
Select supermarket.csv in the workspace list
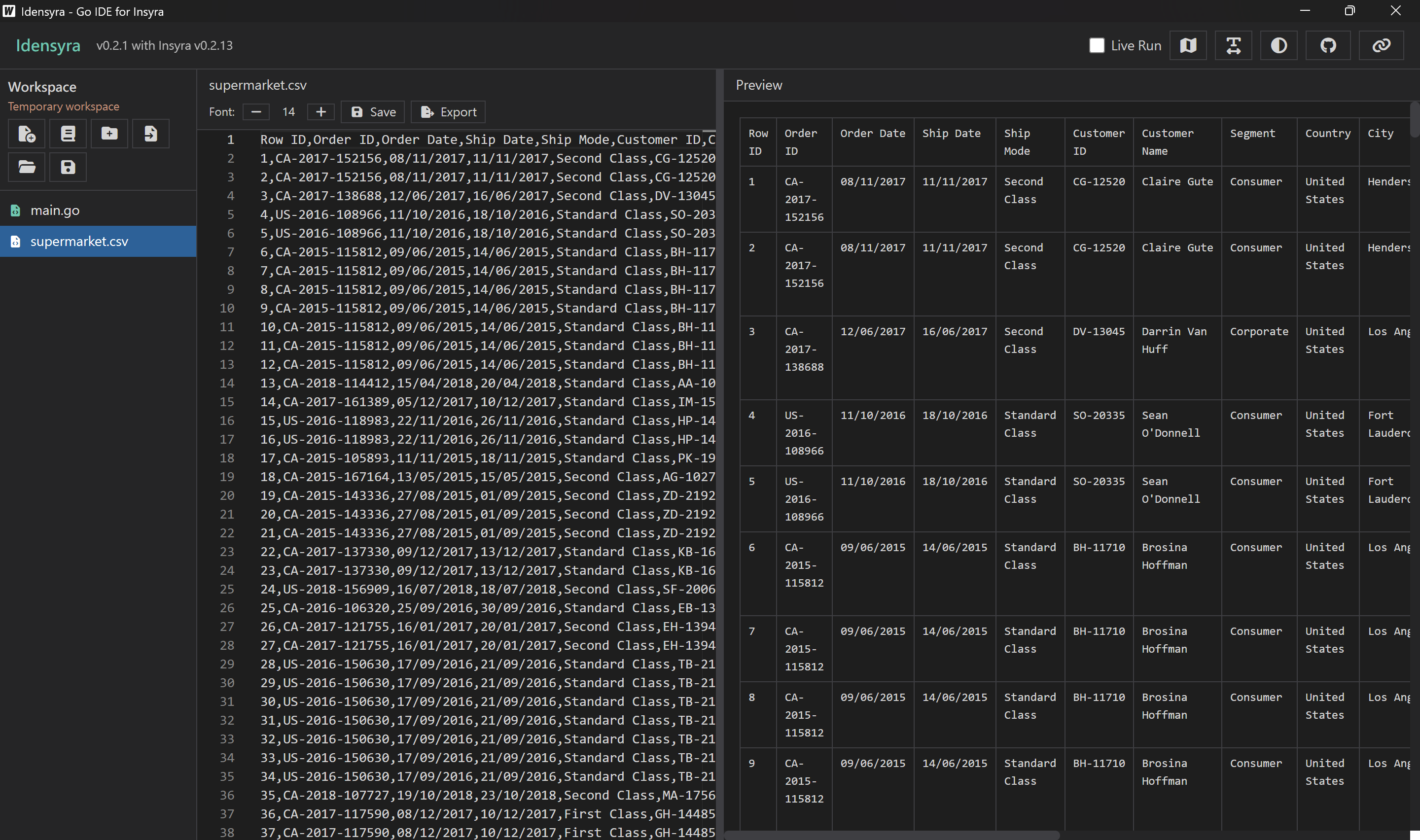[79, 242]
